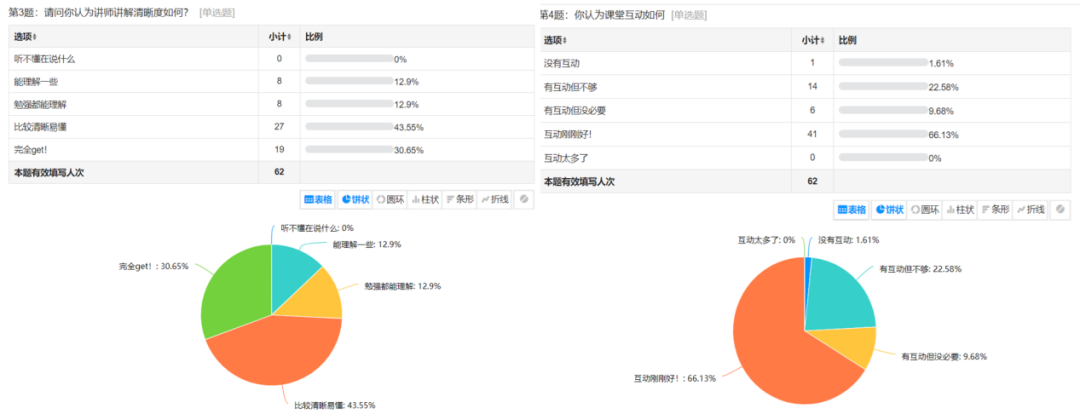Switch question 4 chart to 折线 line
Image resolution: width=1080 pixels, height=414 pixels.
coord(1030,210)
